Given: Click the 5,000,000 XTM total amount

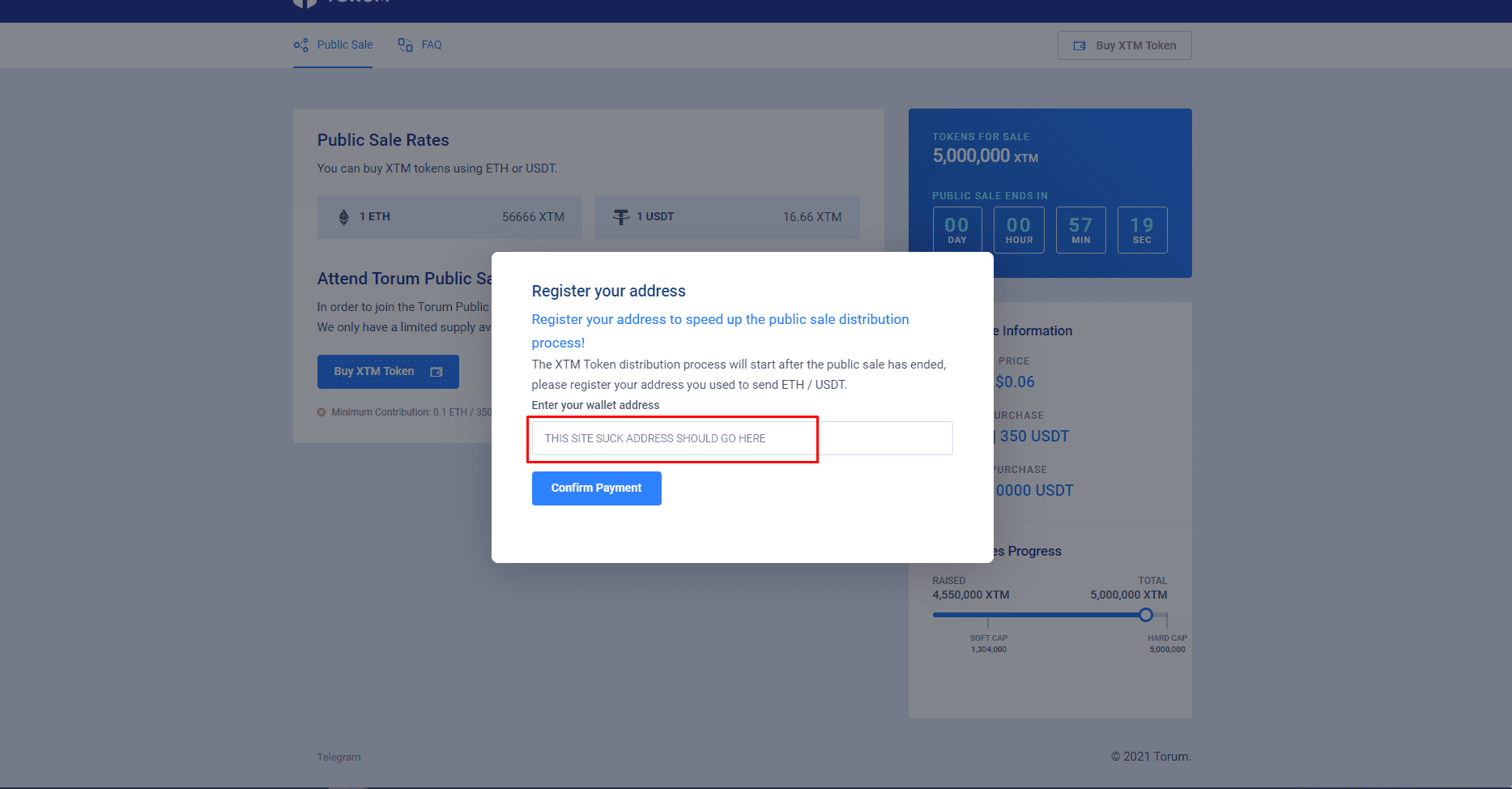Looking at the screenshot, I should click(1129, 595).
